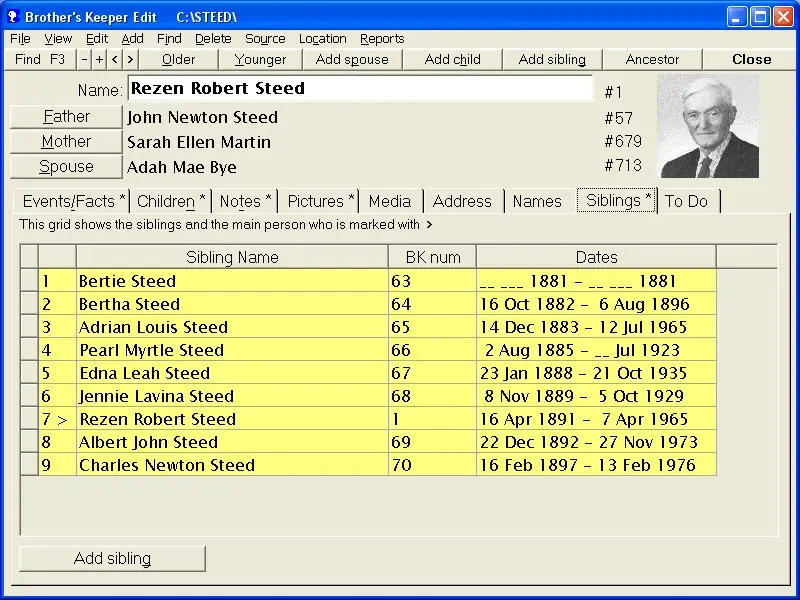Click spouse's name Adah Mae Bye

coord(182,167)
